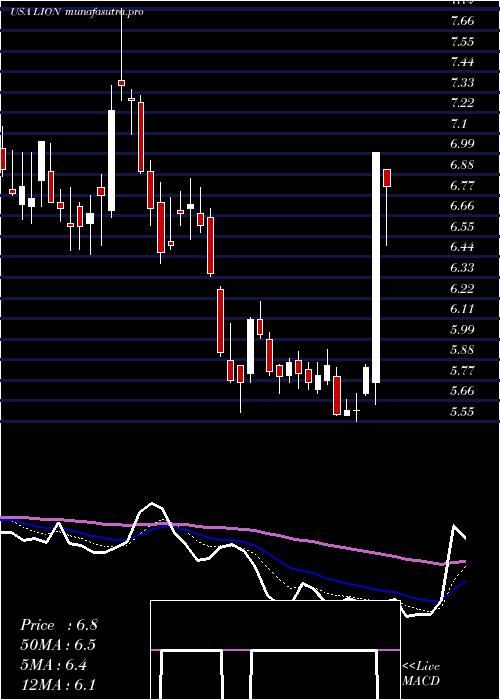Click the 6.22 price axis label
Screen dimensions: 500x700
pyautogui.click(x=462, y=288)
